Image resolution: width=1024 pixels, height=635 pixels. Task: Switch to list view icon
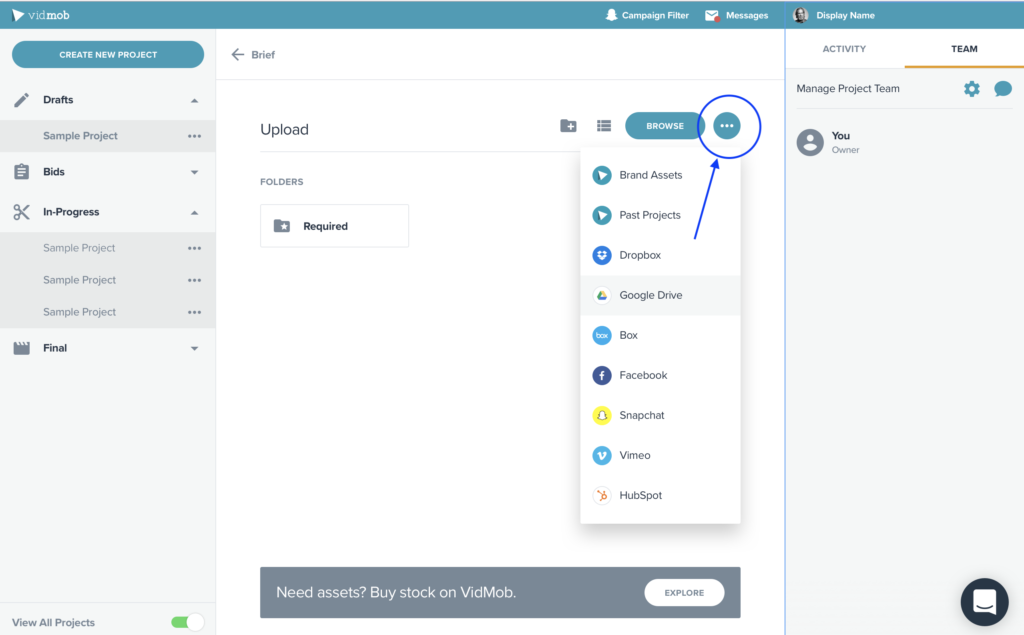point(604,125)
